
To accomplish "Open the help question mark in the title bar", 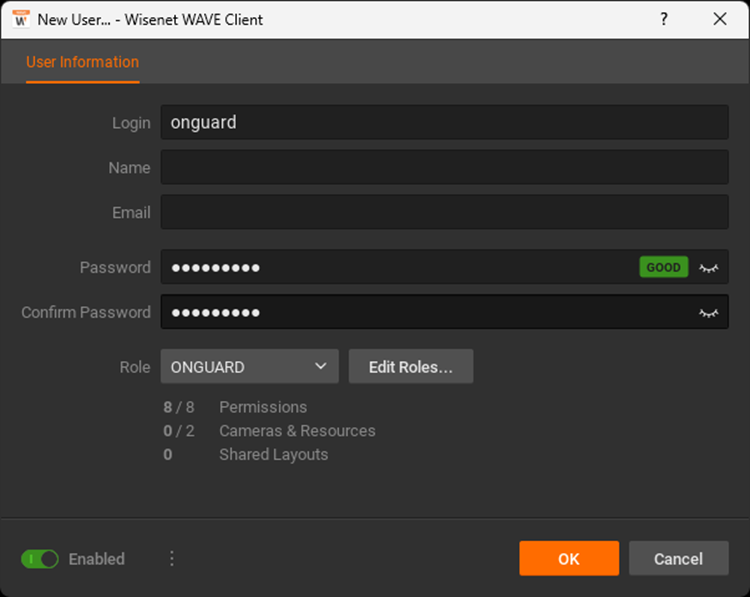I will coord(664,19).
